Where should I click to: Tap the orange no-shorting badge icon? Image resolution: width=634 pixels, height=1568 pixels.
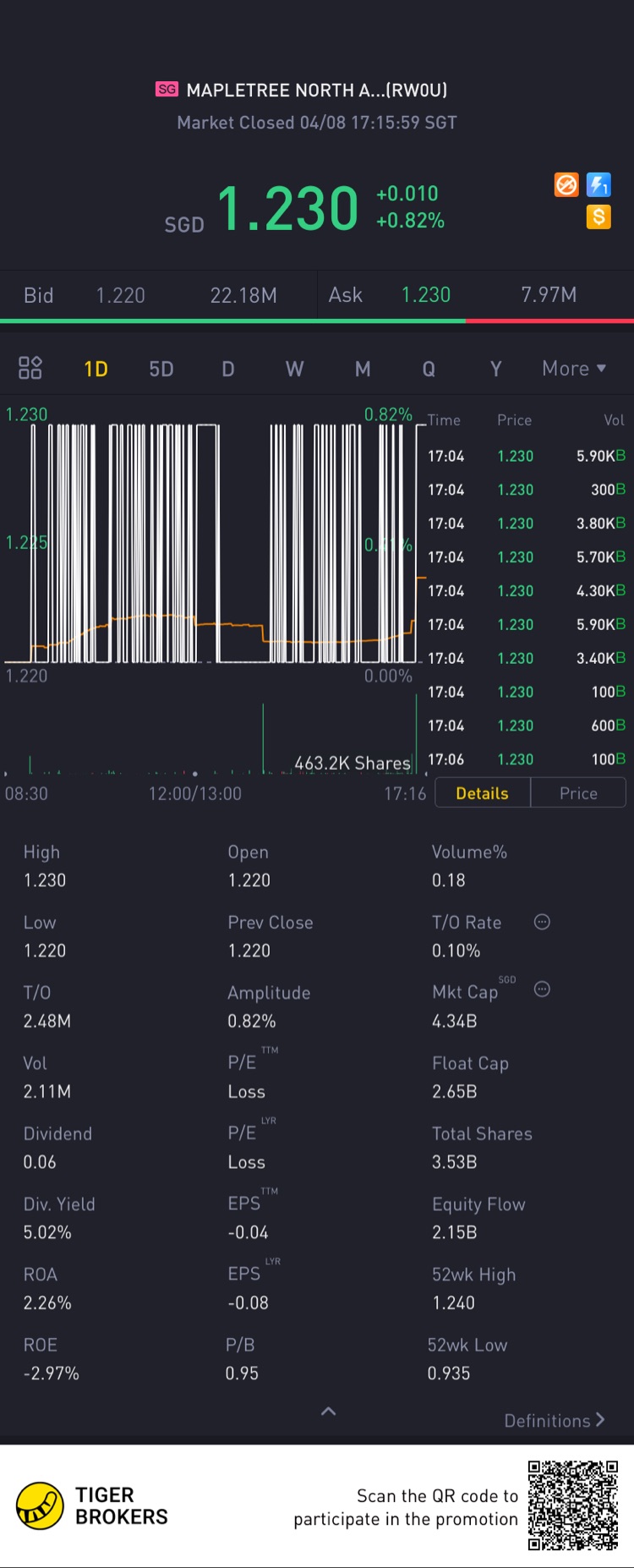coord(566,184)
